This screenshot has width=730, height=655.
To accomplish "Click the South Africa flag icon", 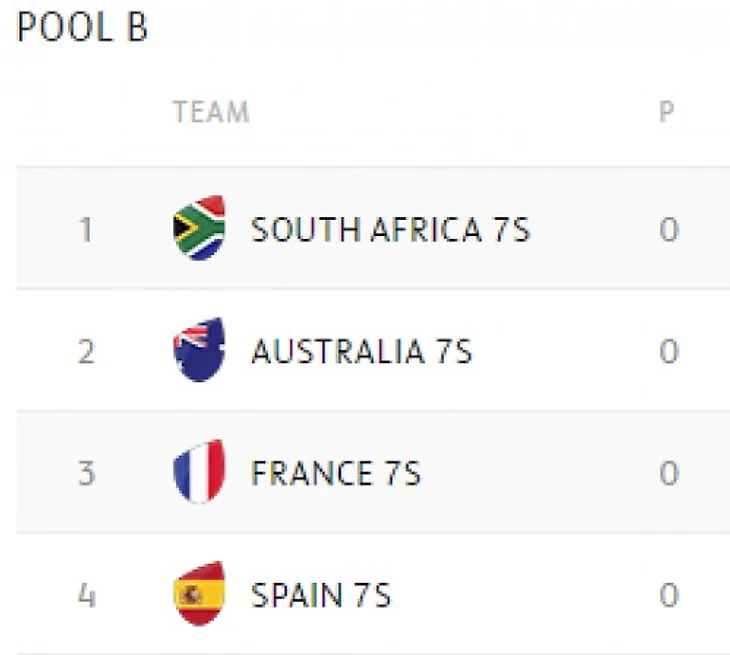I will click(x=199, y=229).
